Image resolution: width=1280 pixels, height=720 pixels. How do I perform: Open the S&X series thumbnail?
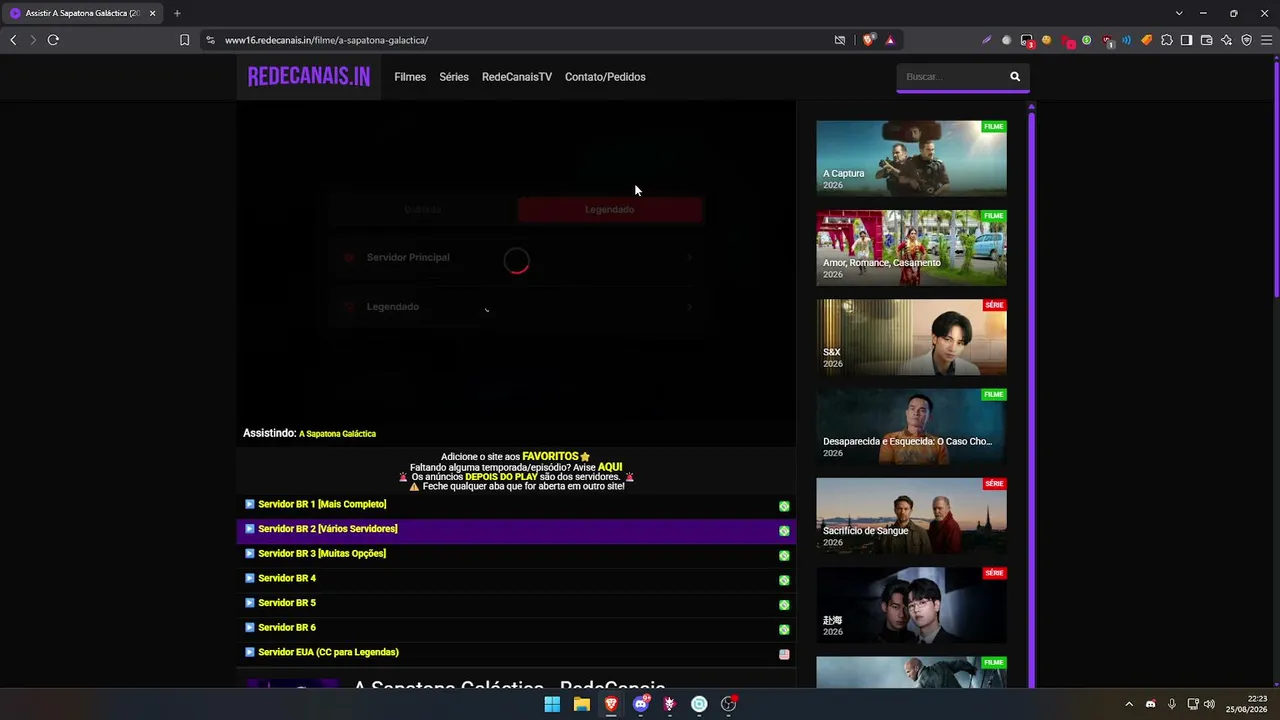coord(911,337)
